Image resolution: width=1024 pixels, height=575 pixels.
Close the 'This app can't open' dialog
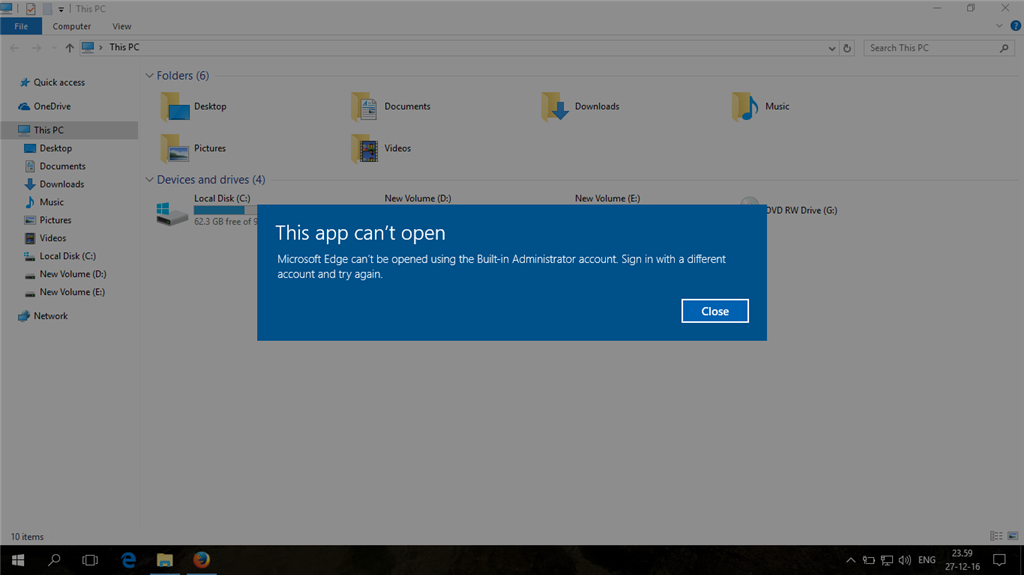coord(714,311)
